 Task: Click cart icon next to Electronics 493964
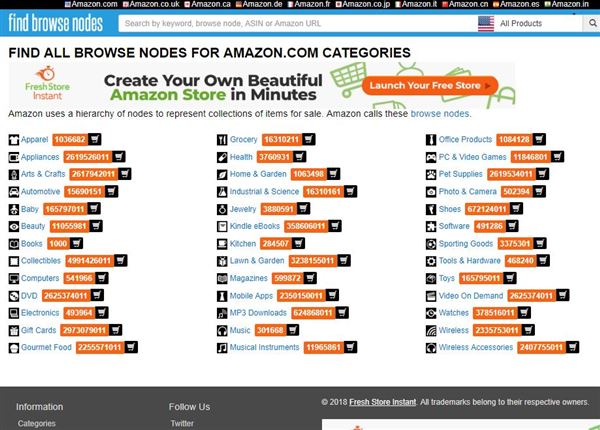101,313
